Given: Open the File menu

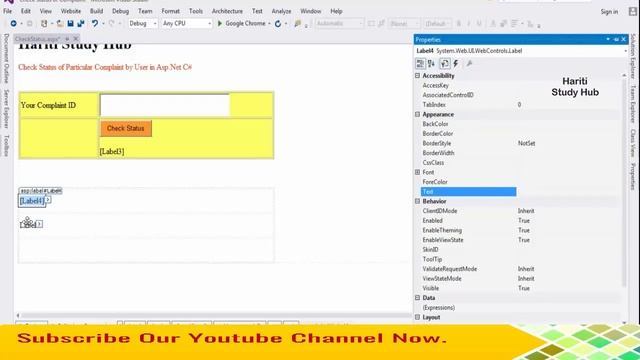Looking at the screenshot, I should [x=8, y=11].
